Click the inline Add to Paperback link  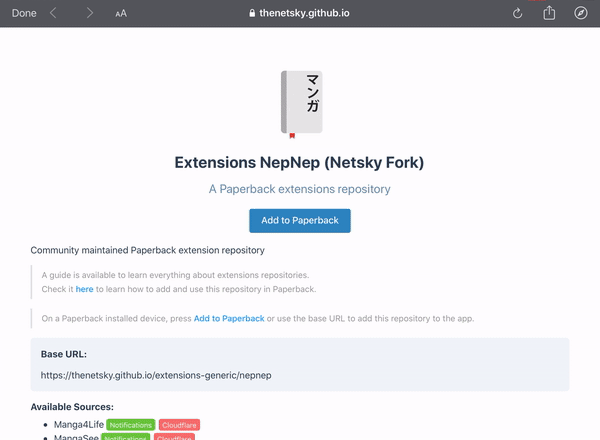pos(229,318)
